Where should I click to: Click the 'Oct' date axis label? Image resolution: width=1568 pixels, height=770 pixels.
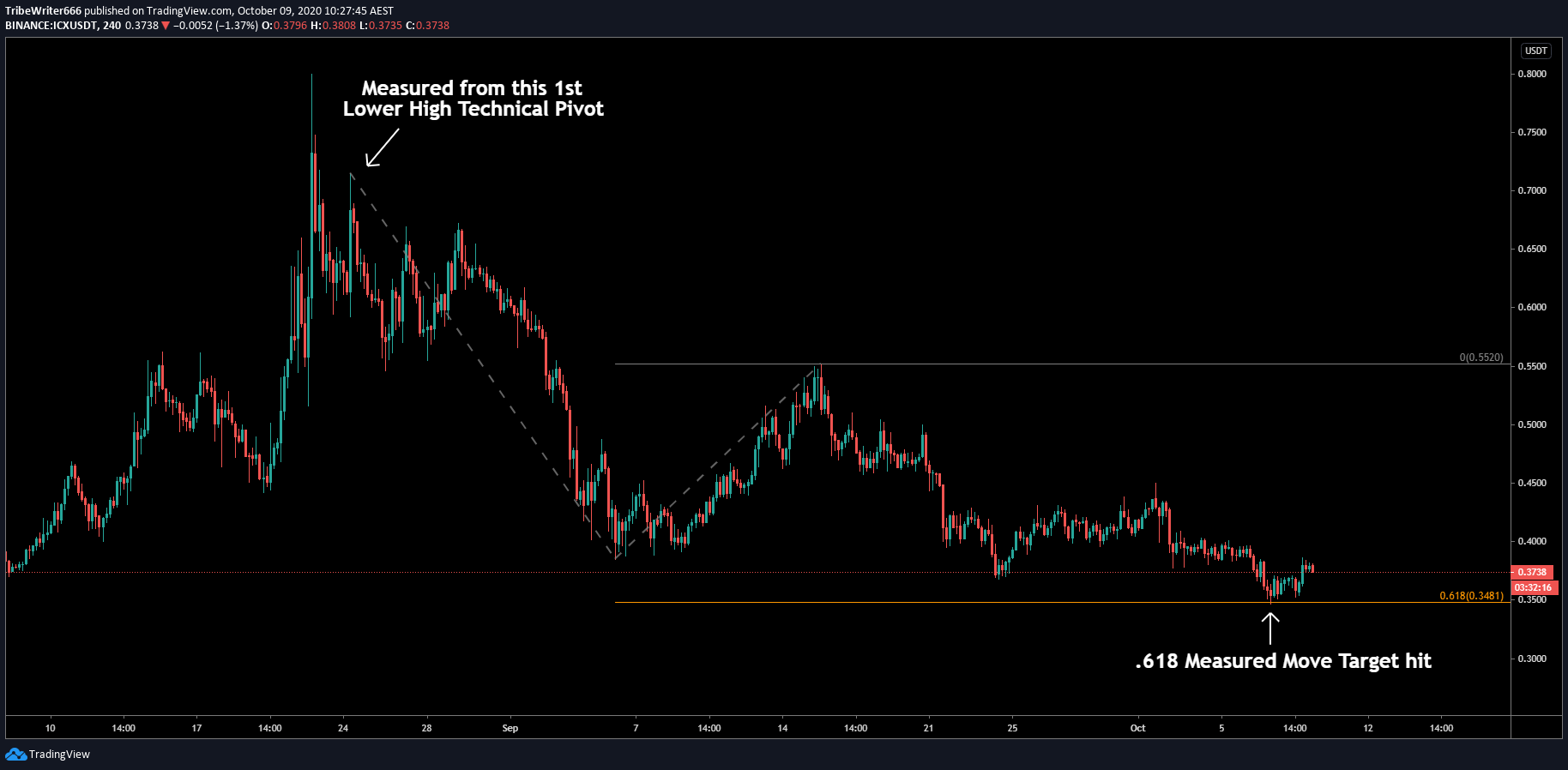tap(1137, 728)
